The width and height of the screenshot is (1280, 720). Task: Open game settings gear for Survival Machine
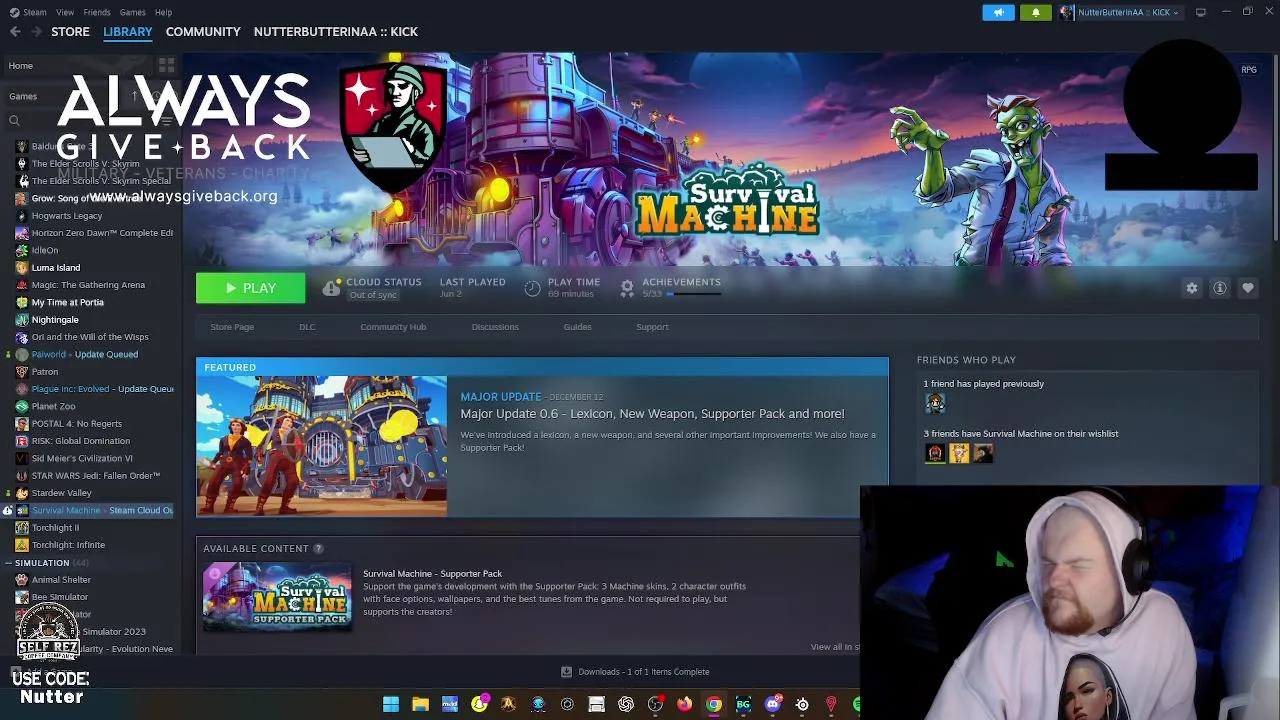coord(1192,288)
